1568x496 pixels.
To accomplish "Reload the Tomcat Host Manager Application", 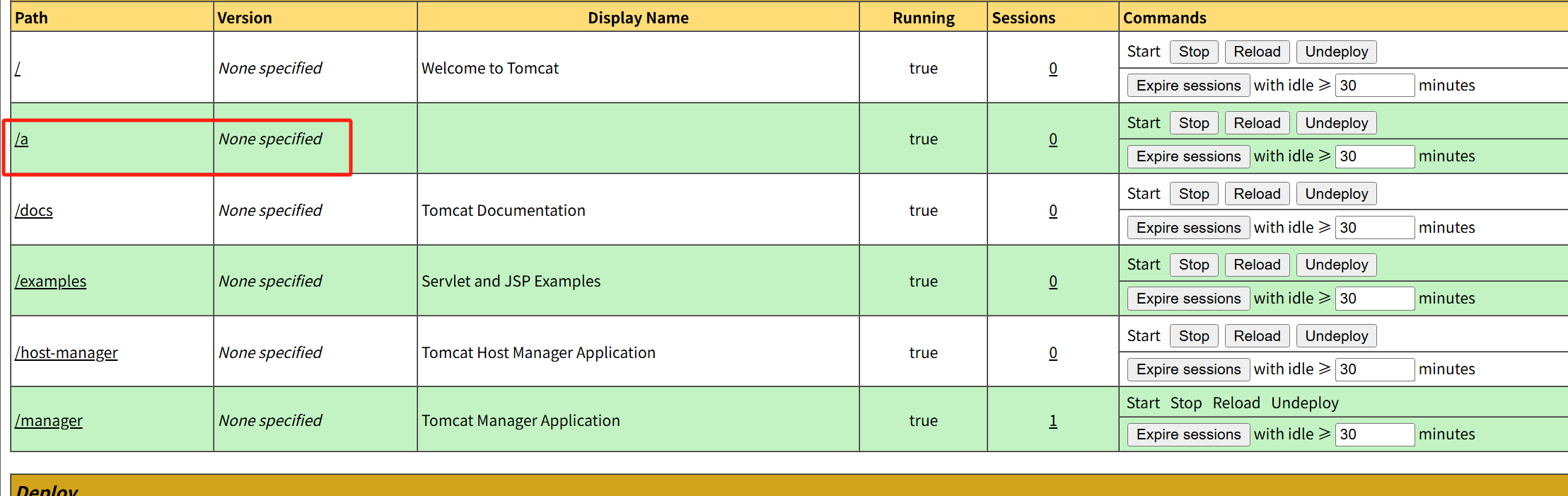I will click(1257, 336).
